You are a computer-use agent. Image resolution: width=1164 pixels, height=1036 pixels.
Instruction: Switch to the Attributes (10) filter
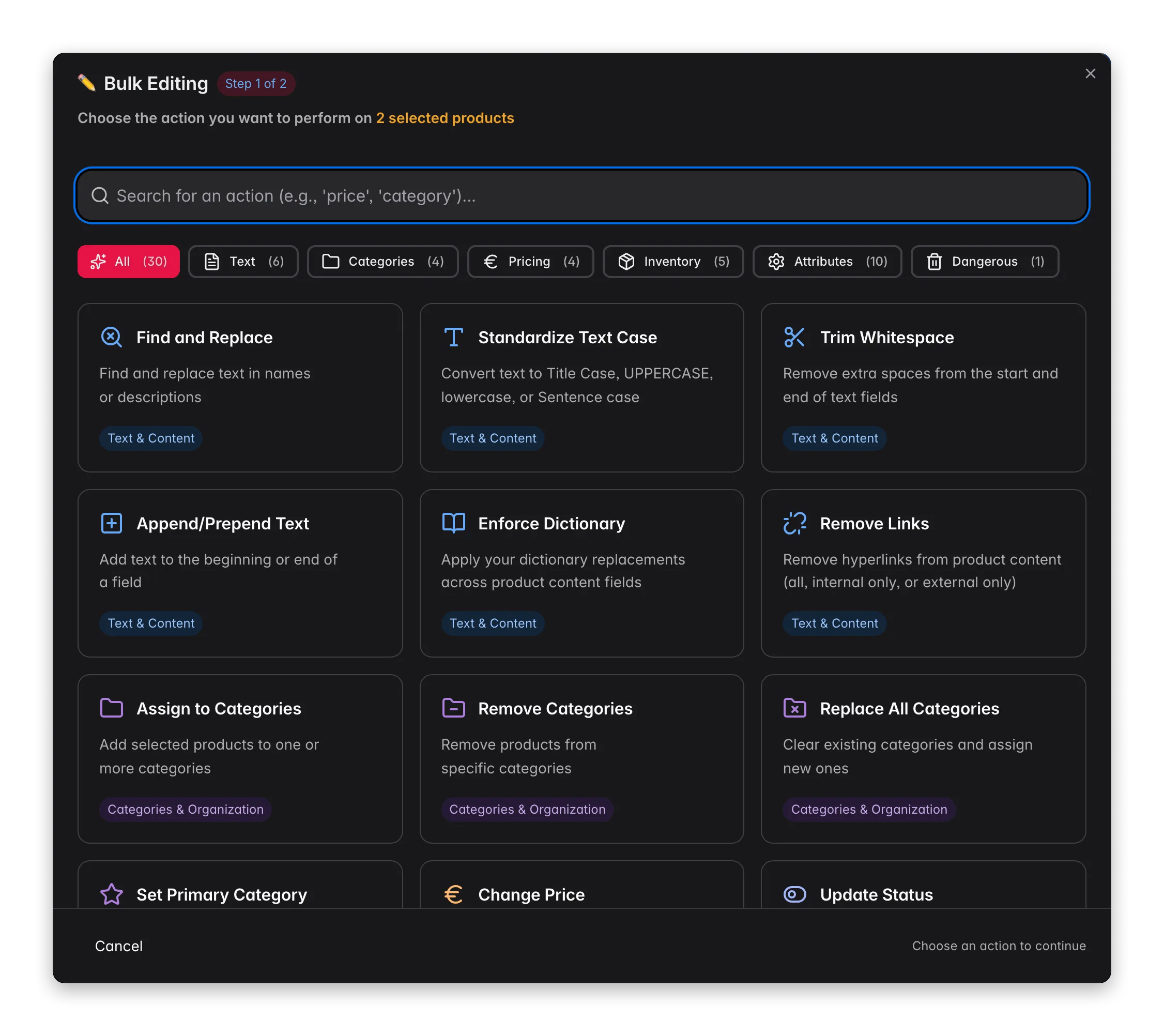[x=827, y=262]
